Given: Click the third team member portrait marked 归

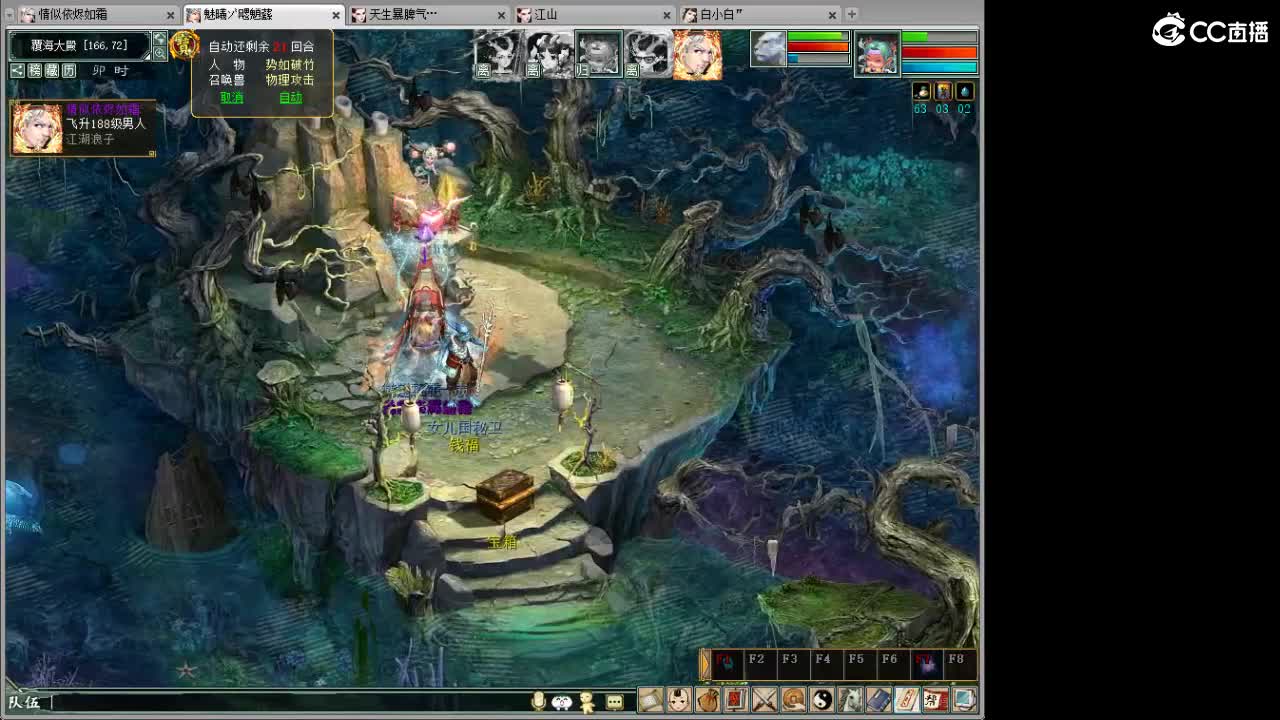Looking at the screenshot, I should [598, 54].
